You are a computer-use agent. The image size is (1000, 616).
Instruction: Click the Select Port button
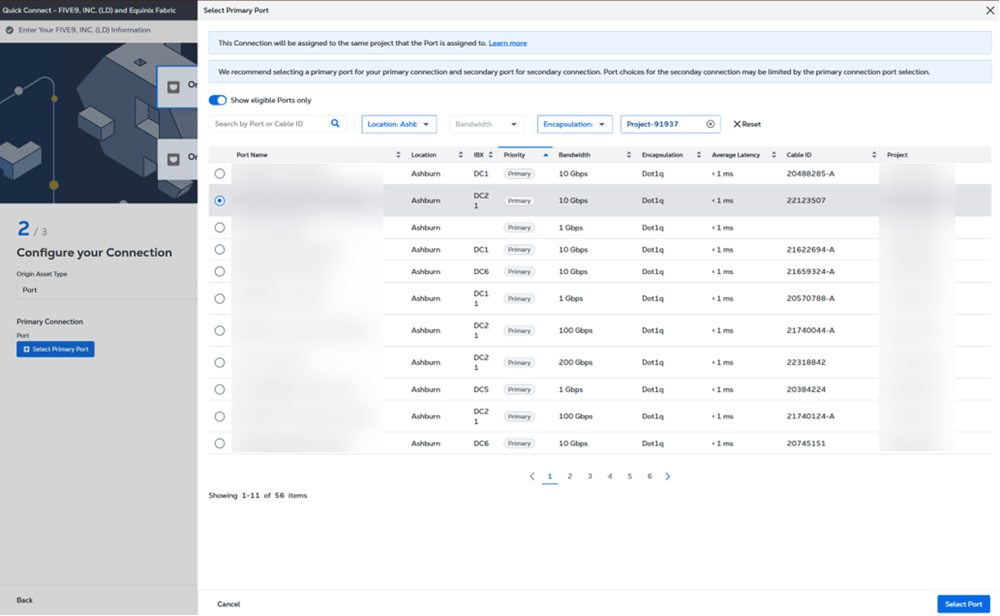click(963, 604)
